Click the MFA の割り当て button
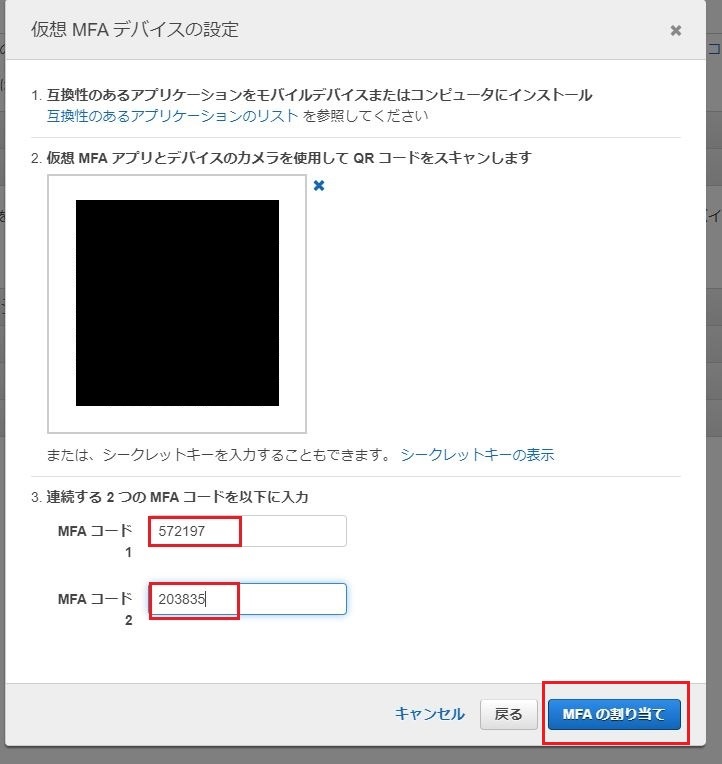 pos(614,714)
